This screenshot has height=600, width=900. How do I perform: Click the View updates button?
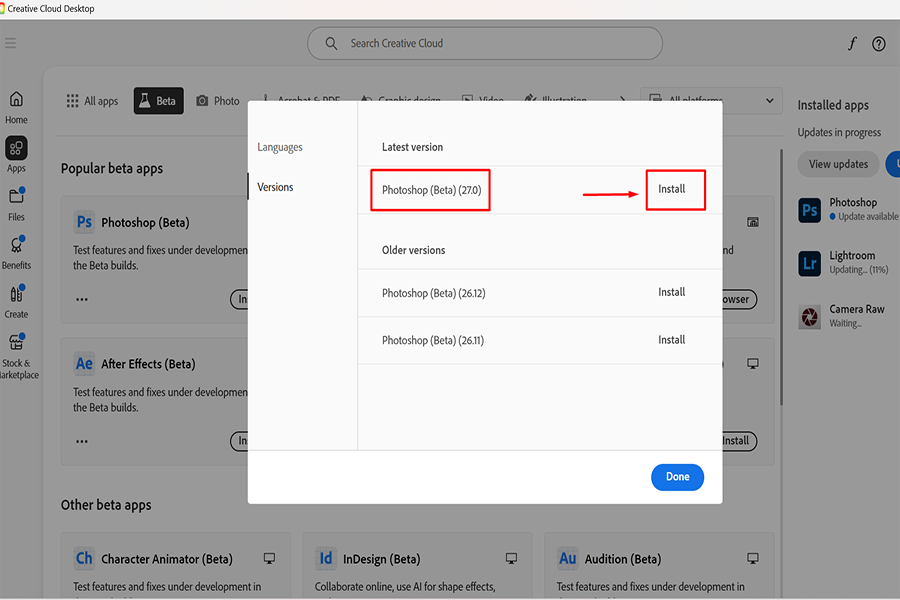click(838, 164)
